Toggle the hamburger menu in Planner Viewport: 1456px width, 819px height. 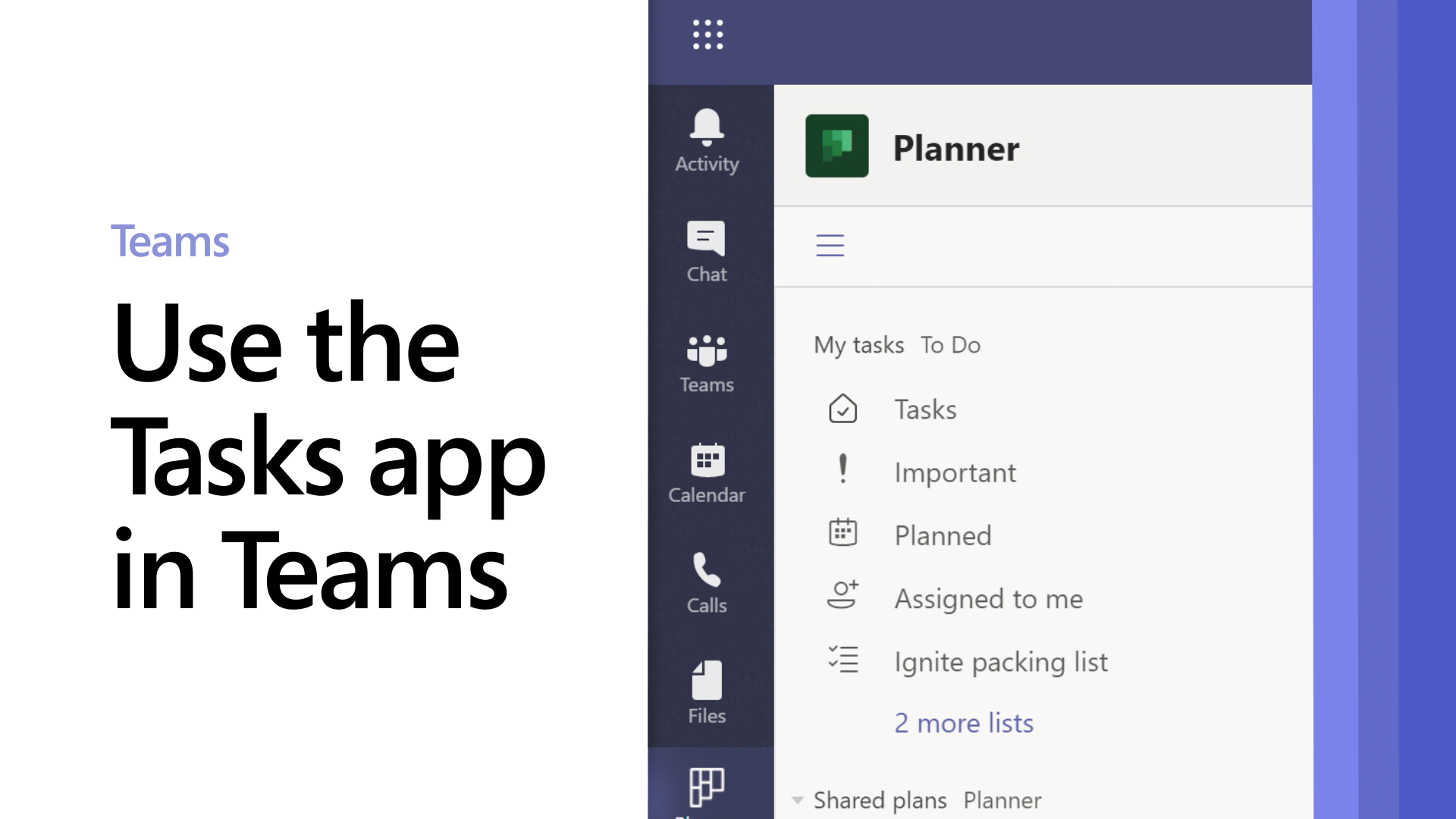(x=830, y=245)
